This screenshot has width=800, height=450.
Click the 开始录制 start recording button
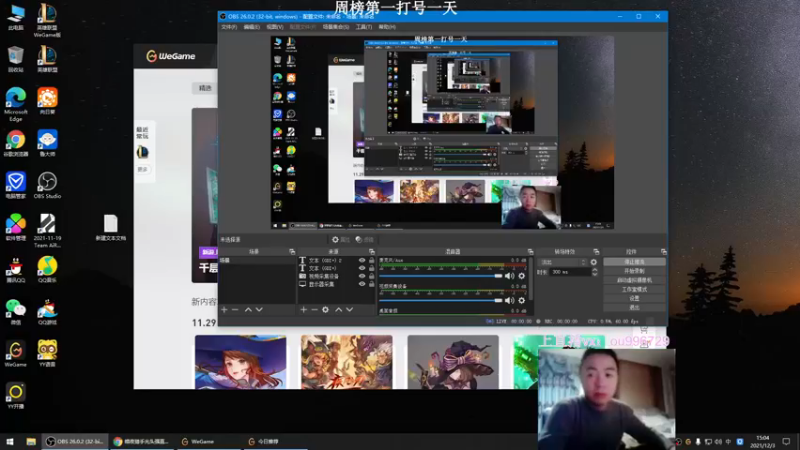[x=634, y=271]
